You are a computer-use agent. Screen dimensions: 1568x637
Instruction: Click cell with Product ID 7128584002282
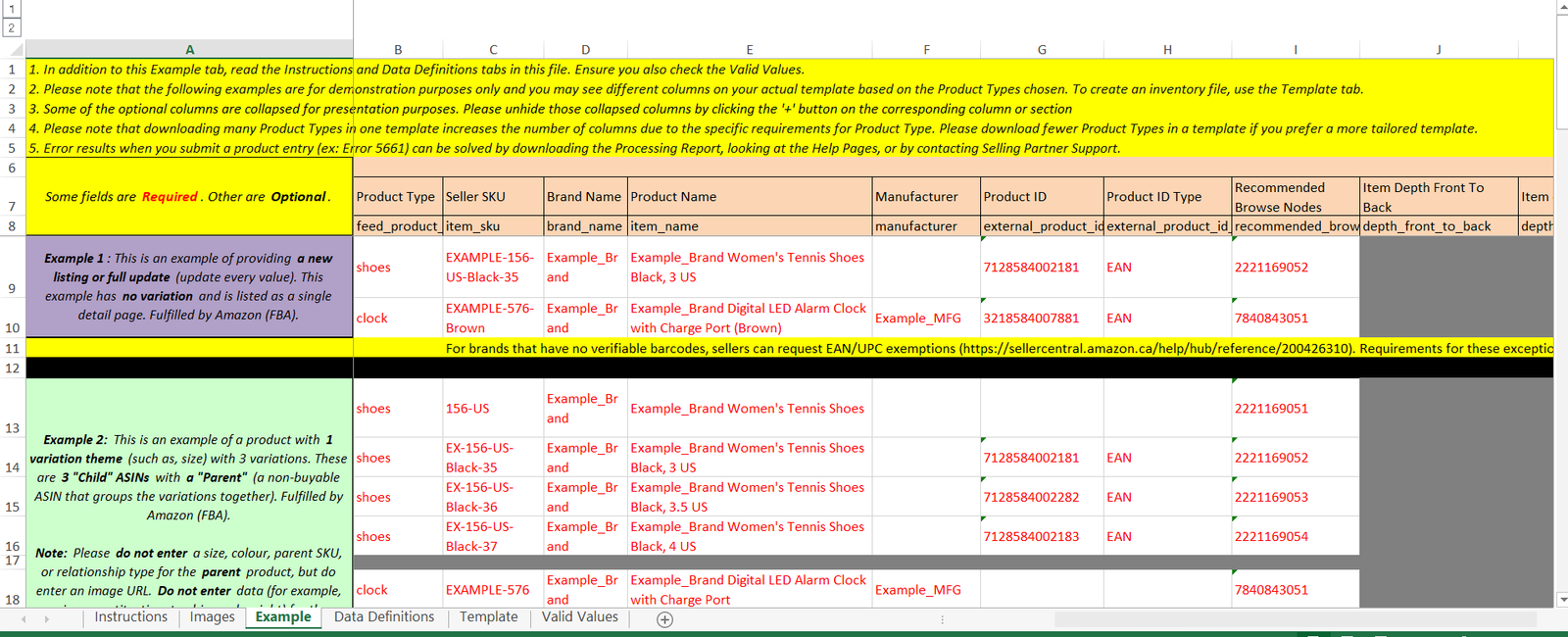click(x=1041, y=497)
